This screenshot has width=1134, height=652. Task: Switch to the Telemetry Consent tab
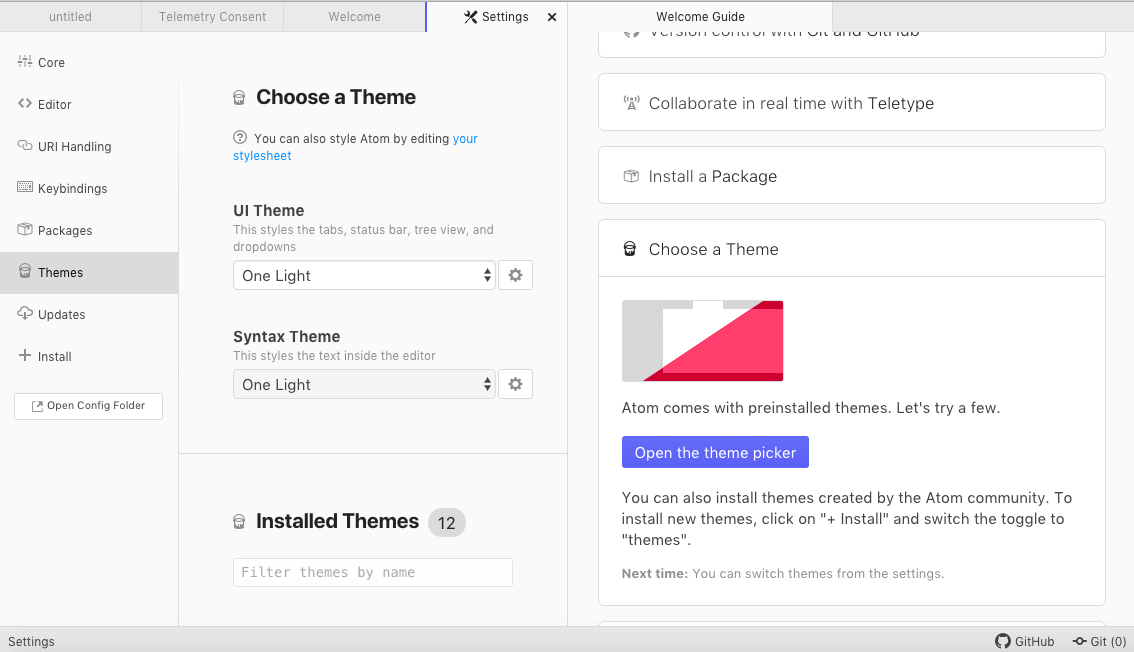point(212,17)
